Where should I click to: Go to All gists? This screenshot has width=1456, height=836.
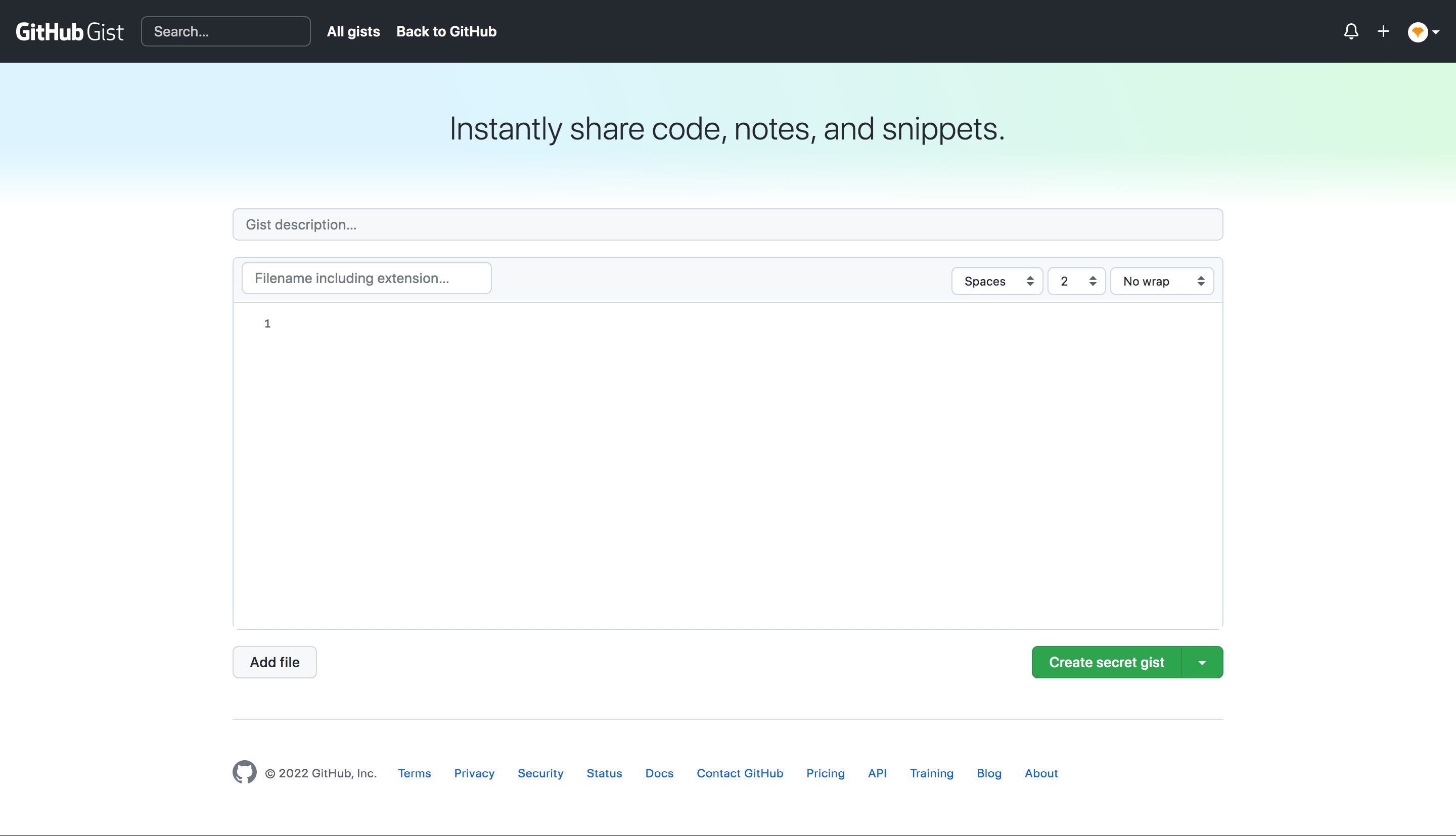coord(354,31)
